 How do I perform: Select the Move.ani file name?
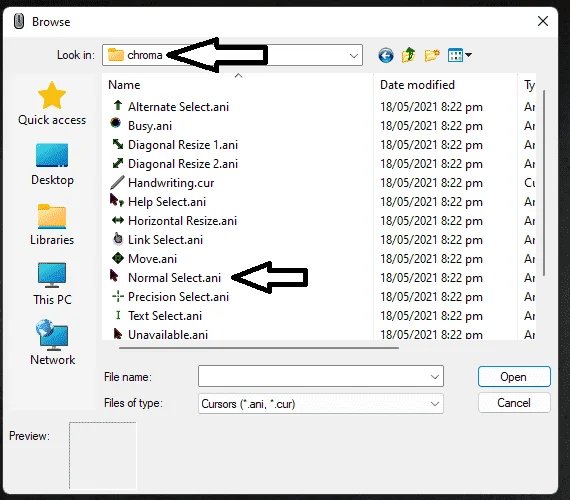coord(152,259)
